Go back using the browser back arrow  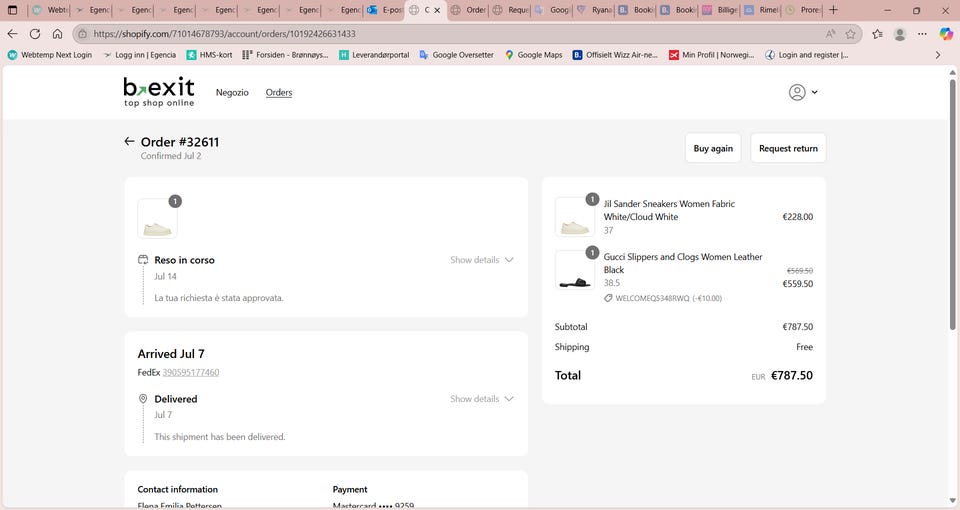(x=12, y=34)
